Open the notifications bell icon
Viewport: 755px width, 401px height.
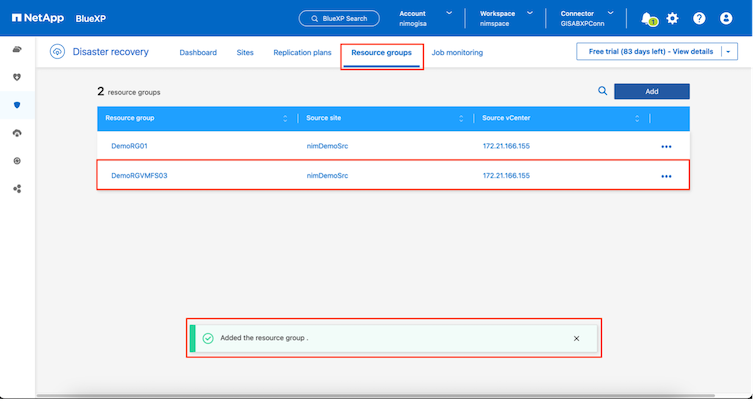(x=647, y=18)
